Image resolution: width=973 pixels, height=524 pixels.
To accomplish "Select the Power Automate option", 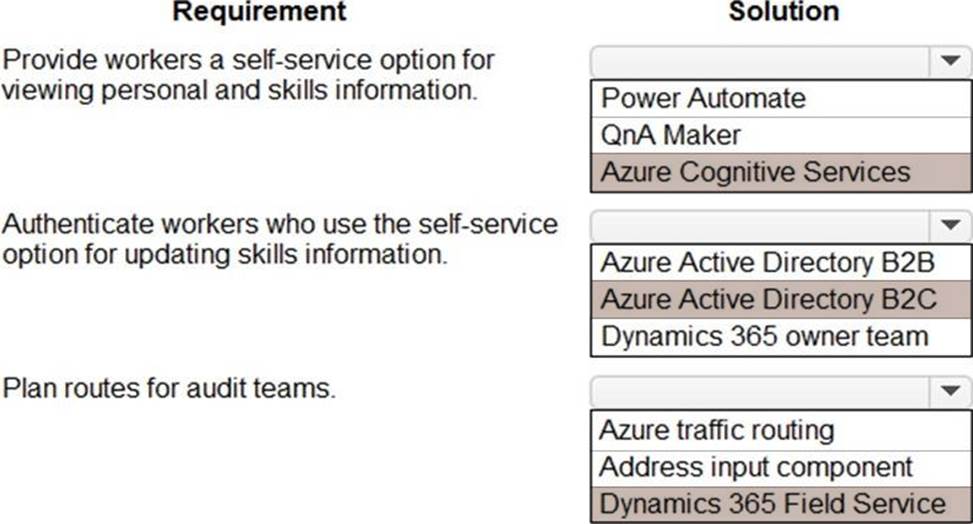I will [x=703, y=98].
